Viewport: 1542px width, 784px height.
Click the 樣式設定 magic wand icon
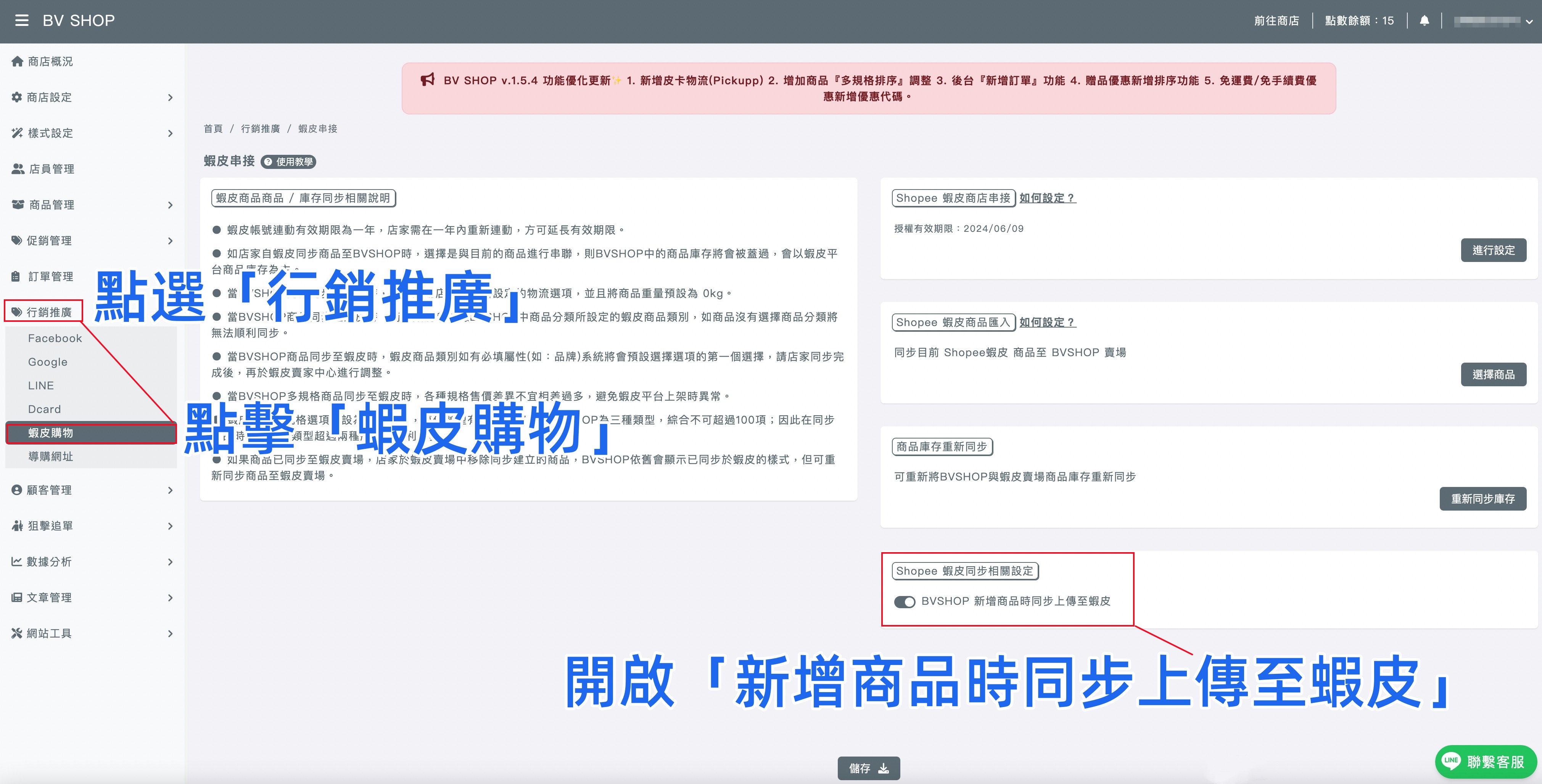pos(18,133)
